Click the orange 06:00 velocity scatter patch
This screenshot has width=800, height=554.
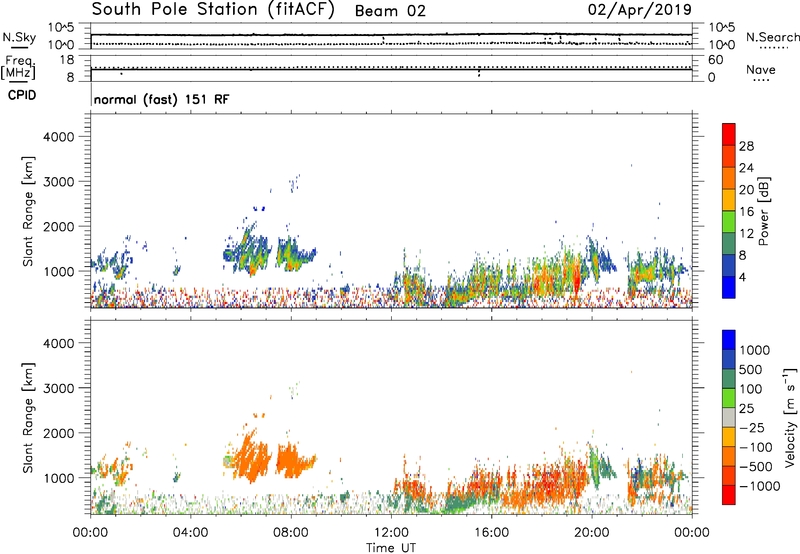[x=251, y=457]
